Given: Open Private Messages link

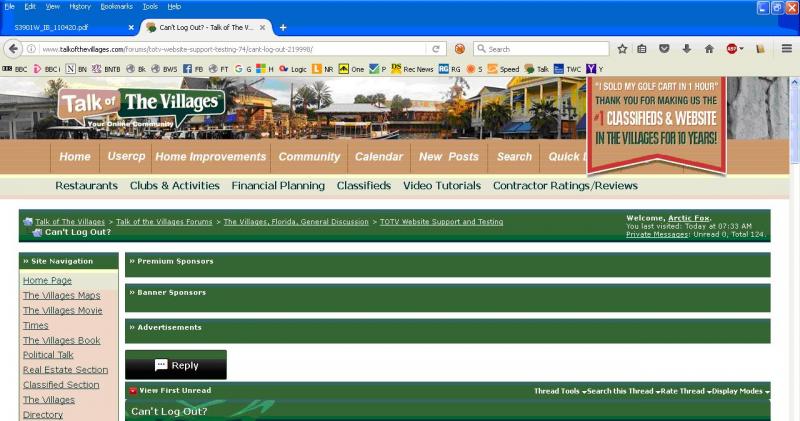Looking at the screenshot, I should [657, 234].
